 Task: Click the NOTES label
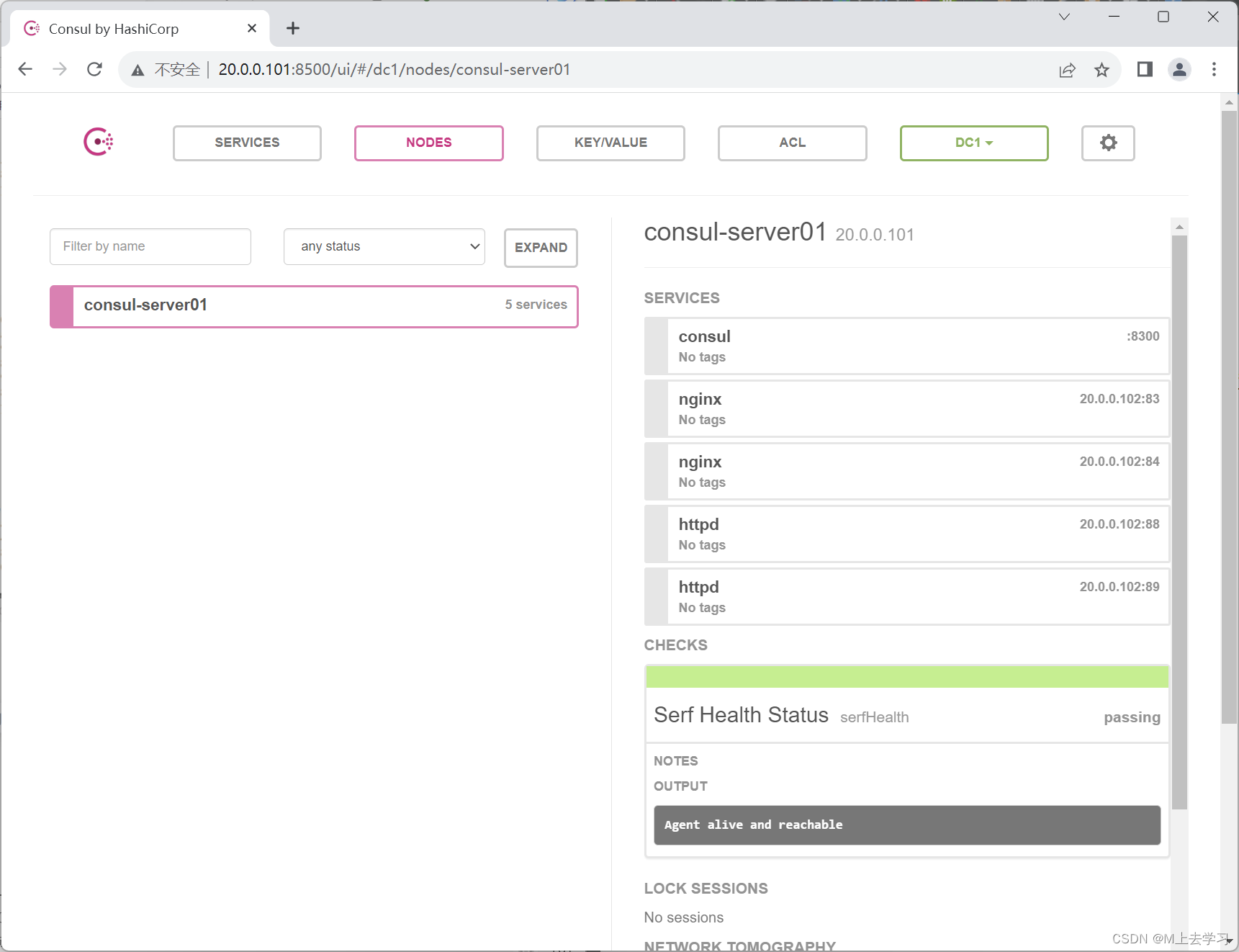[675, 761]
